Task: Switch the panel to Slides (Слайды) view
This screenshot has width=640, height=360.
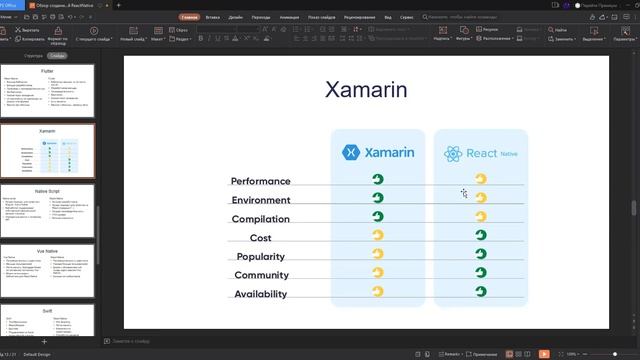Action: pyautogui.click(x=57, y=56)
